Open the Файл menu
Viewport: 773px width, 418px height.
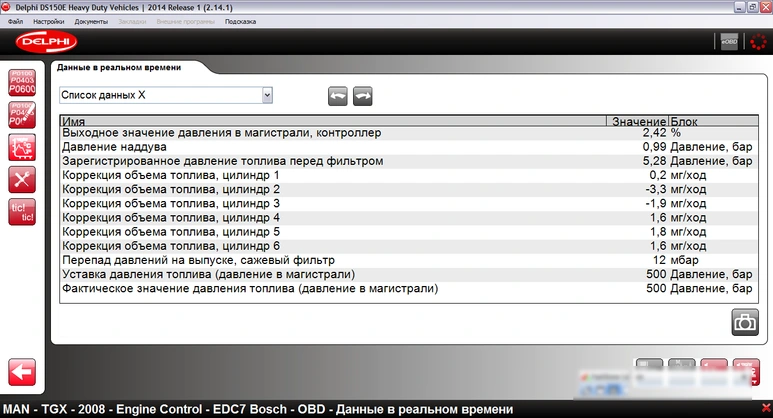pyautogui.click(x=15, y=21)
